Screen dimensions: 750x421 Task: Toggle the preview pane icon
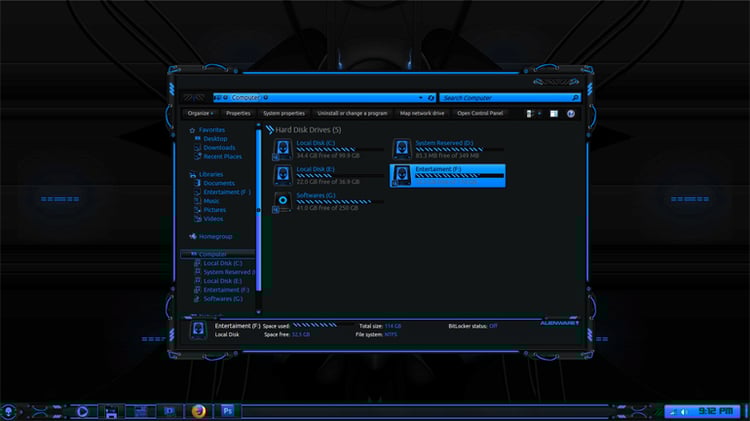click(553, 114)
